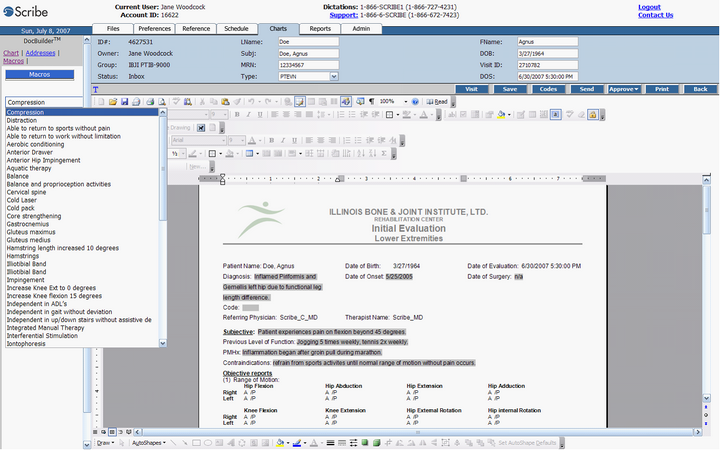Click the Undo arrow icon

click(x=251, y=101)
